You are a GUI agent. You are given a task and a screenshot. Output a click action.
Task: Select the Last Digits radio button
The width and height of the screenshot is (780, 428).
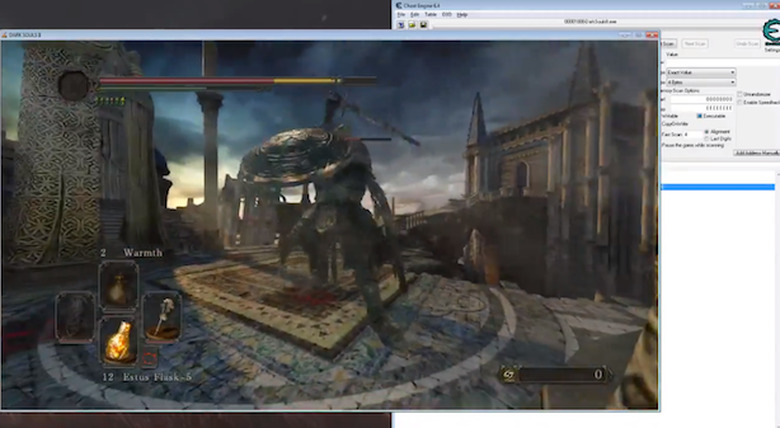(707, 138)
